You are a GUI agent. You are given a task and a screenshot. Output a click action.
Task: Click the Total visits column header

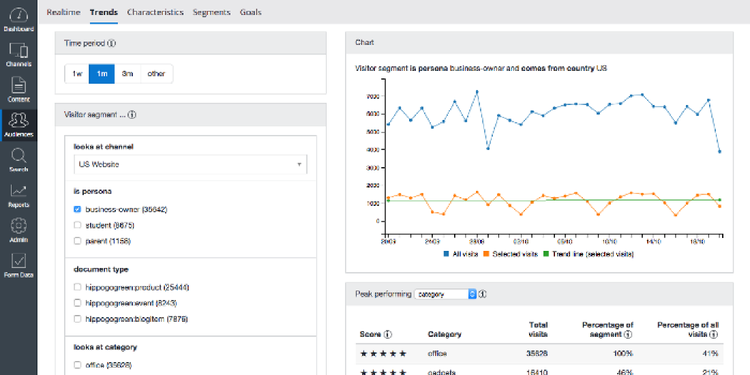click(x=538, y=330)
